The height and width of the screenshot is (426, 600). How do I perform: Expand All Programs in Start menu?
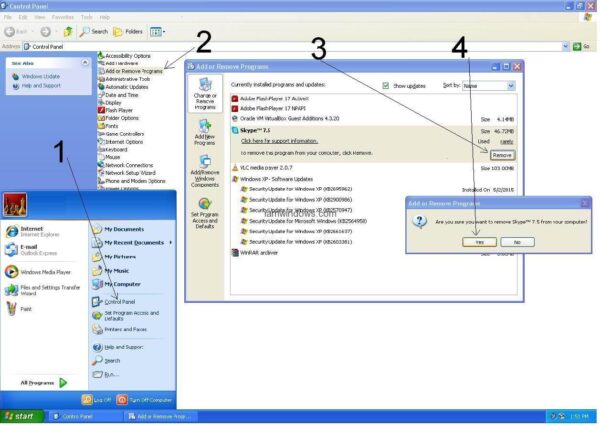click(x=44, y=383)
